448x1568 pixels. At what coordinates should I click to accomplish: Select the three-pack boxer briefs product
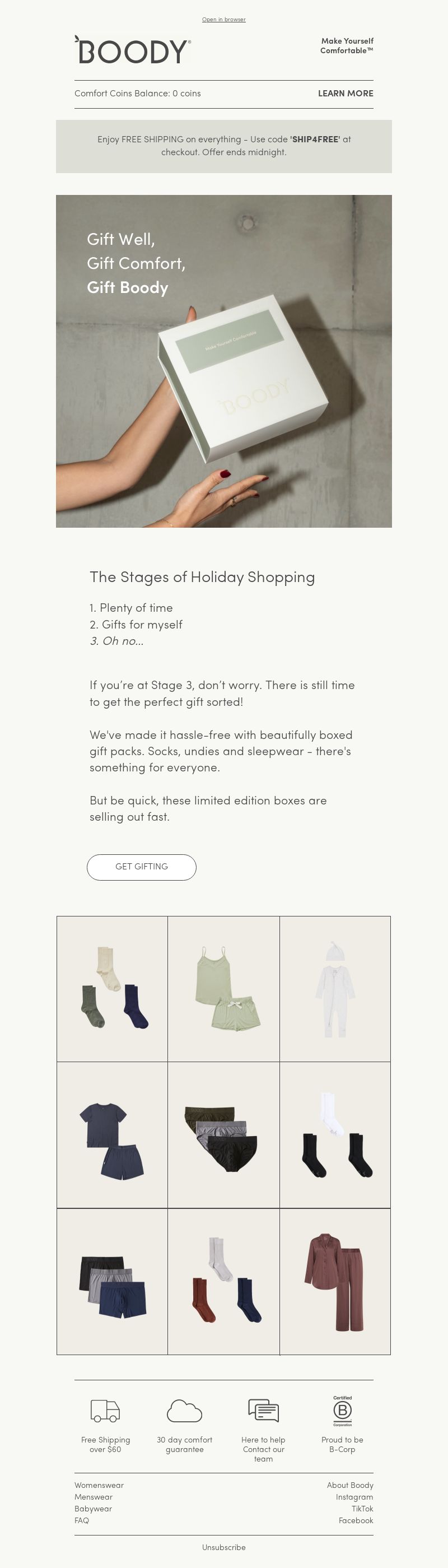tap(112, 1281)
